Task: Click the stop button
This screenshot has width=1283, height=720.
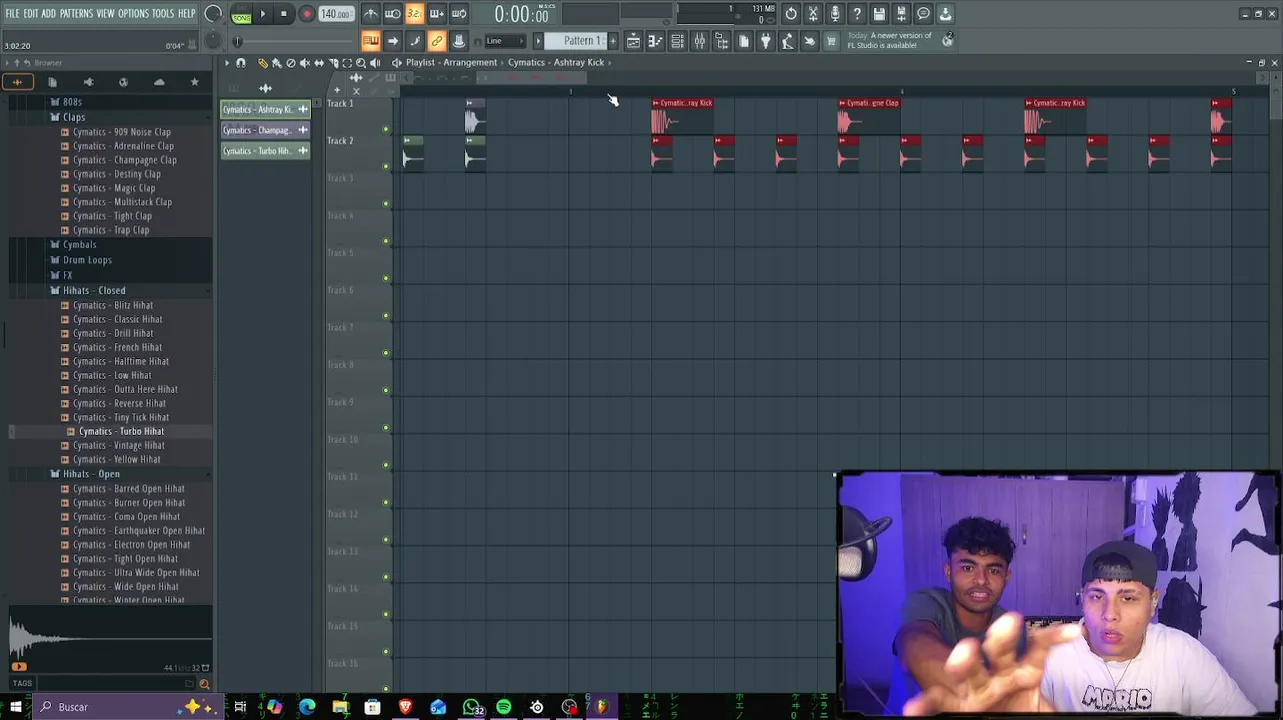Action: point(284,14)
